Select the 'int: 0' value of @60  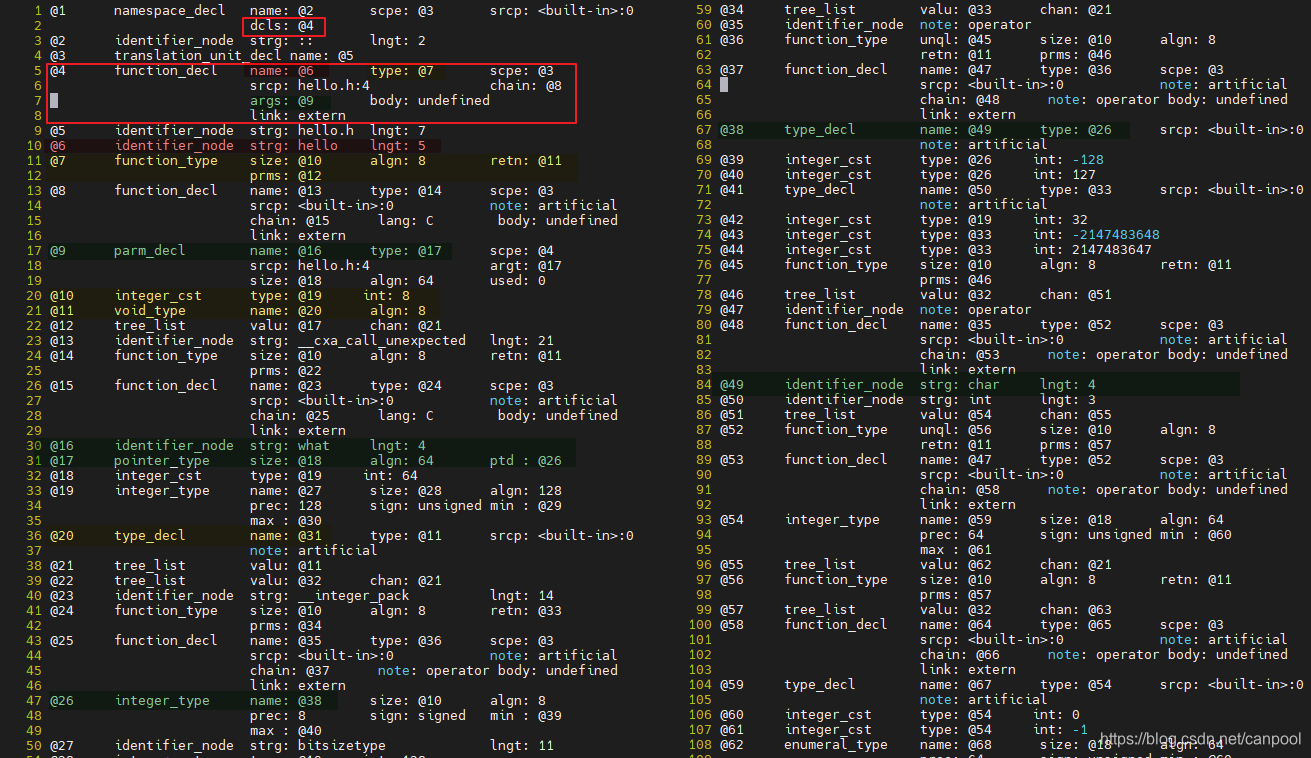click(x=1058, y=714)
